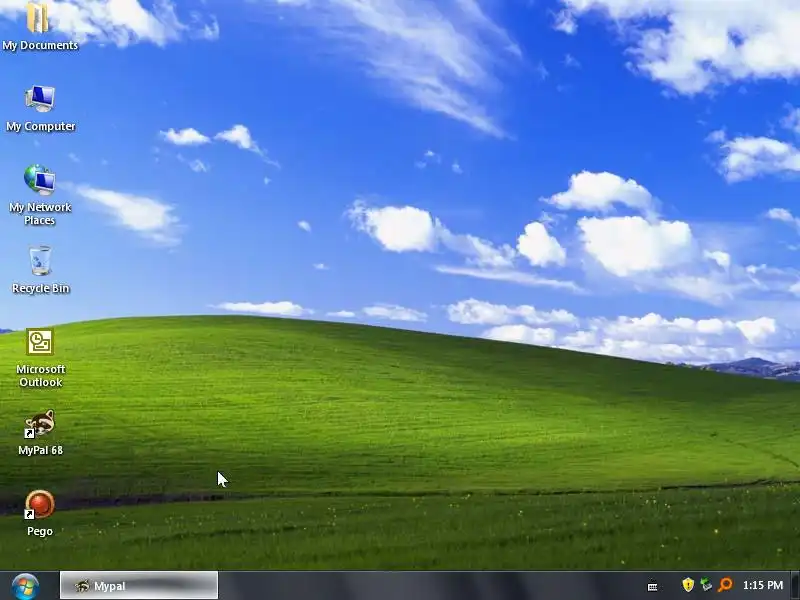800x600 pixels.
Task: Click the Show Desktop strip beside clock
Action: (795, 585)
